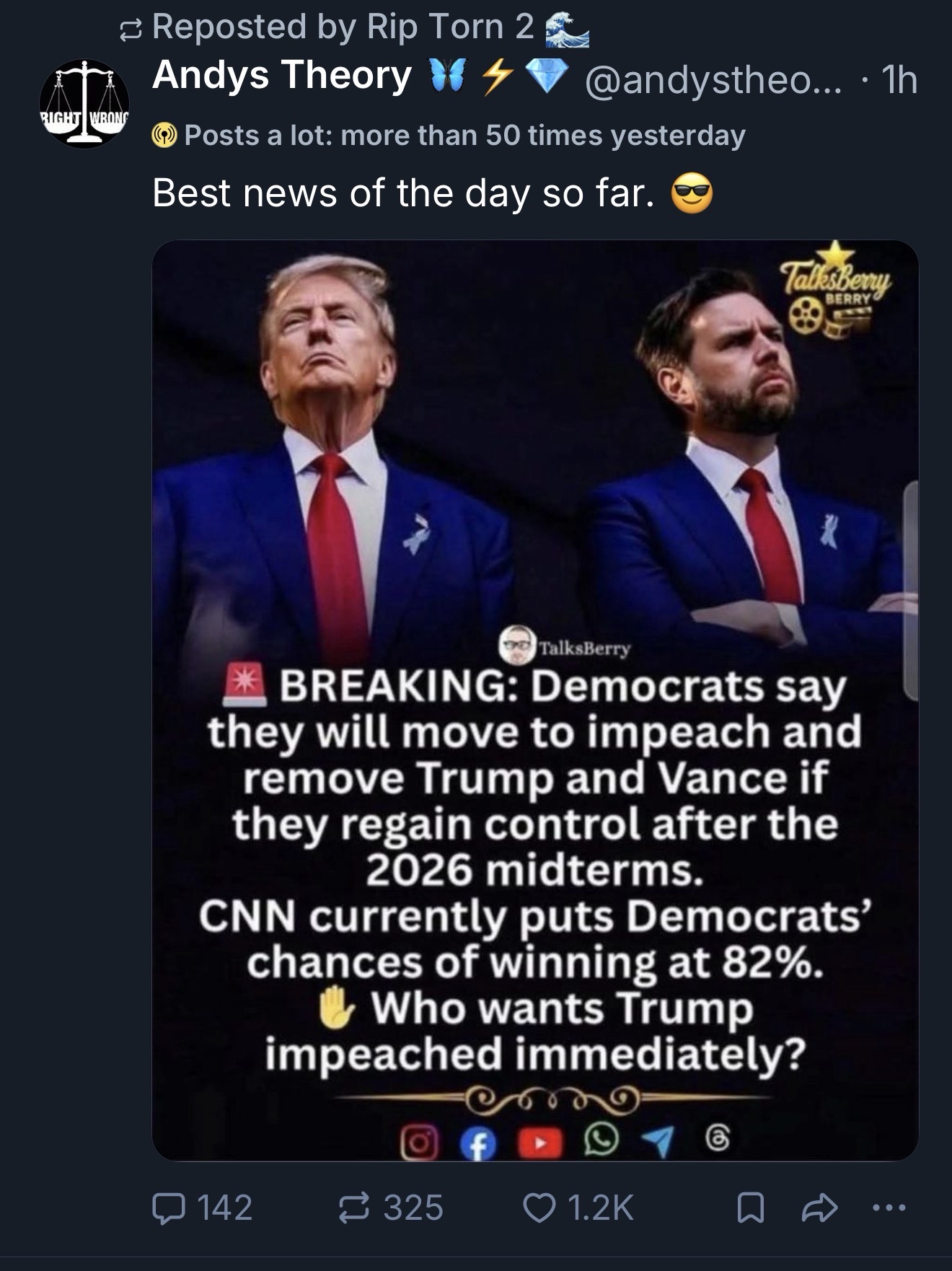Viewport: 952px width, 1271px height.
Task: Open the Trump and Vance image attachment
Action: (x=535, y=700)
